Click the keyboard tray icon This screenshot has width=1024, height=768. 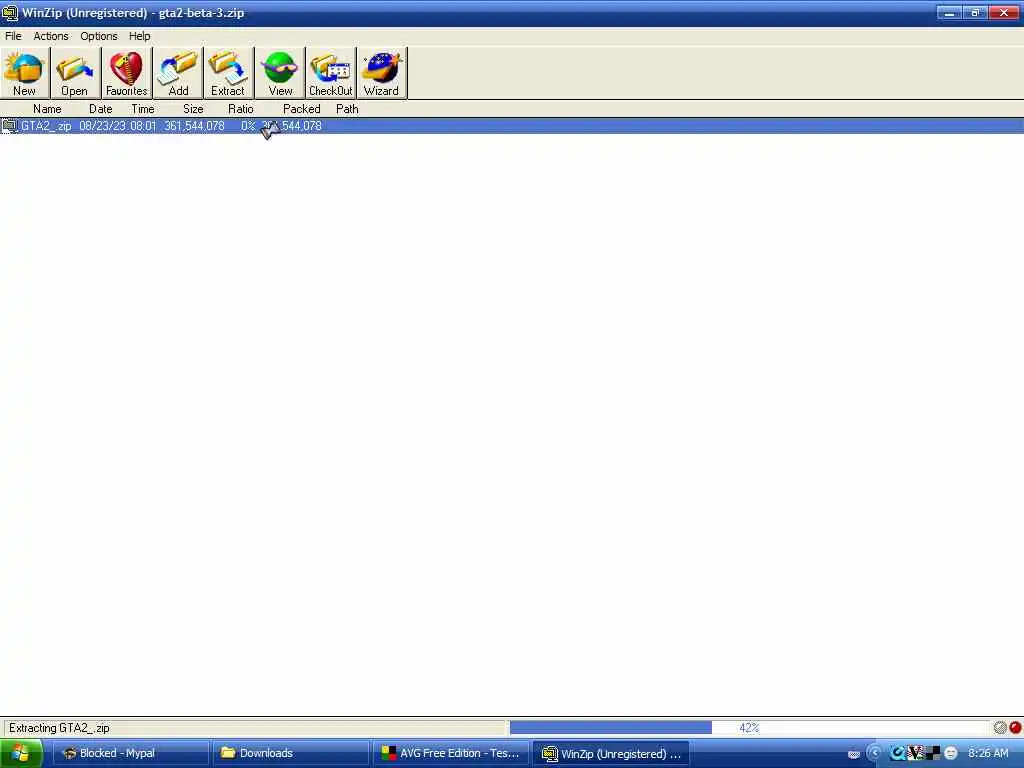point(854,754)
